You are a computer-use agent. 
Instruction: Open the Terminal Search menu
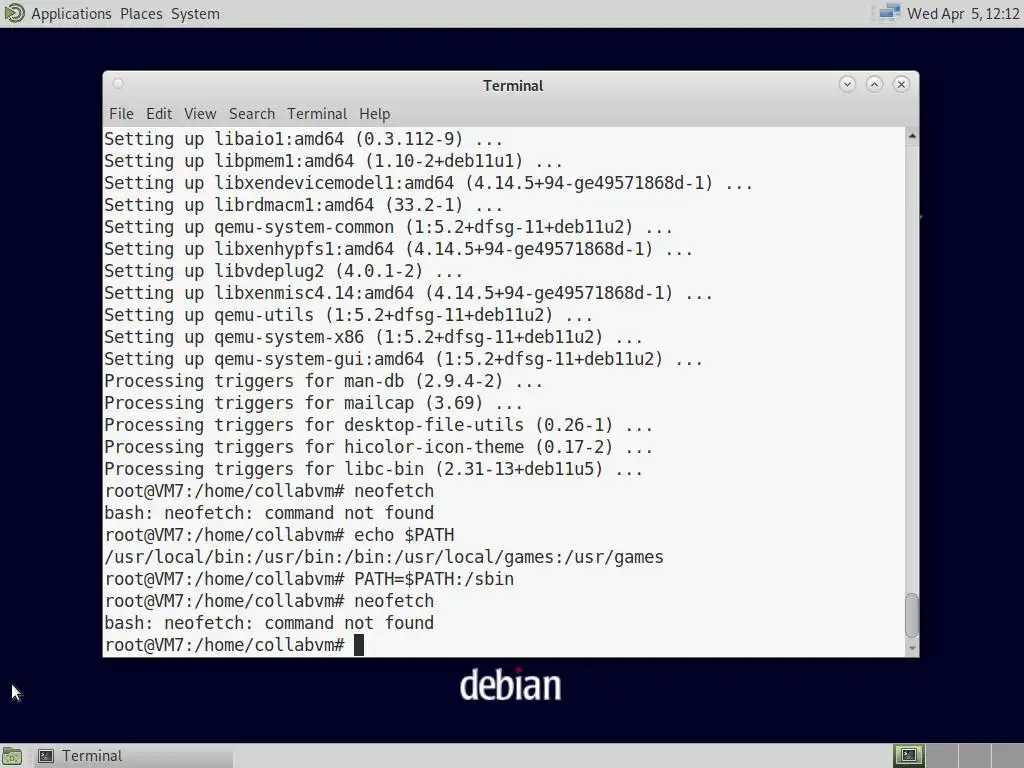[x=251, y=114]
